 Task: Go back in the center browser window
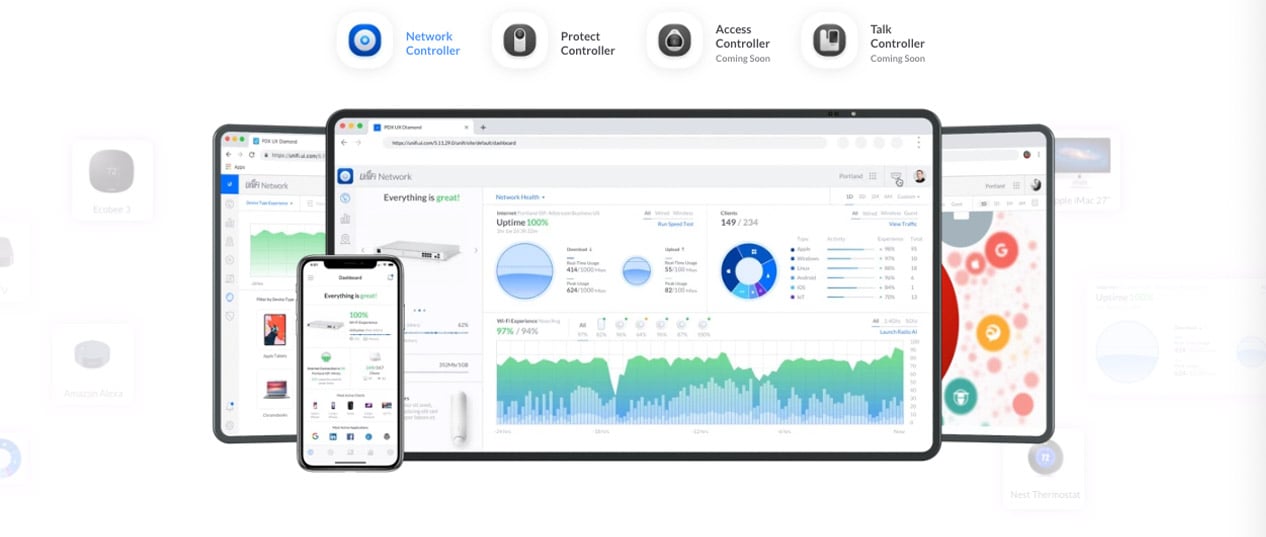click(x=344, y=143)
